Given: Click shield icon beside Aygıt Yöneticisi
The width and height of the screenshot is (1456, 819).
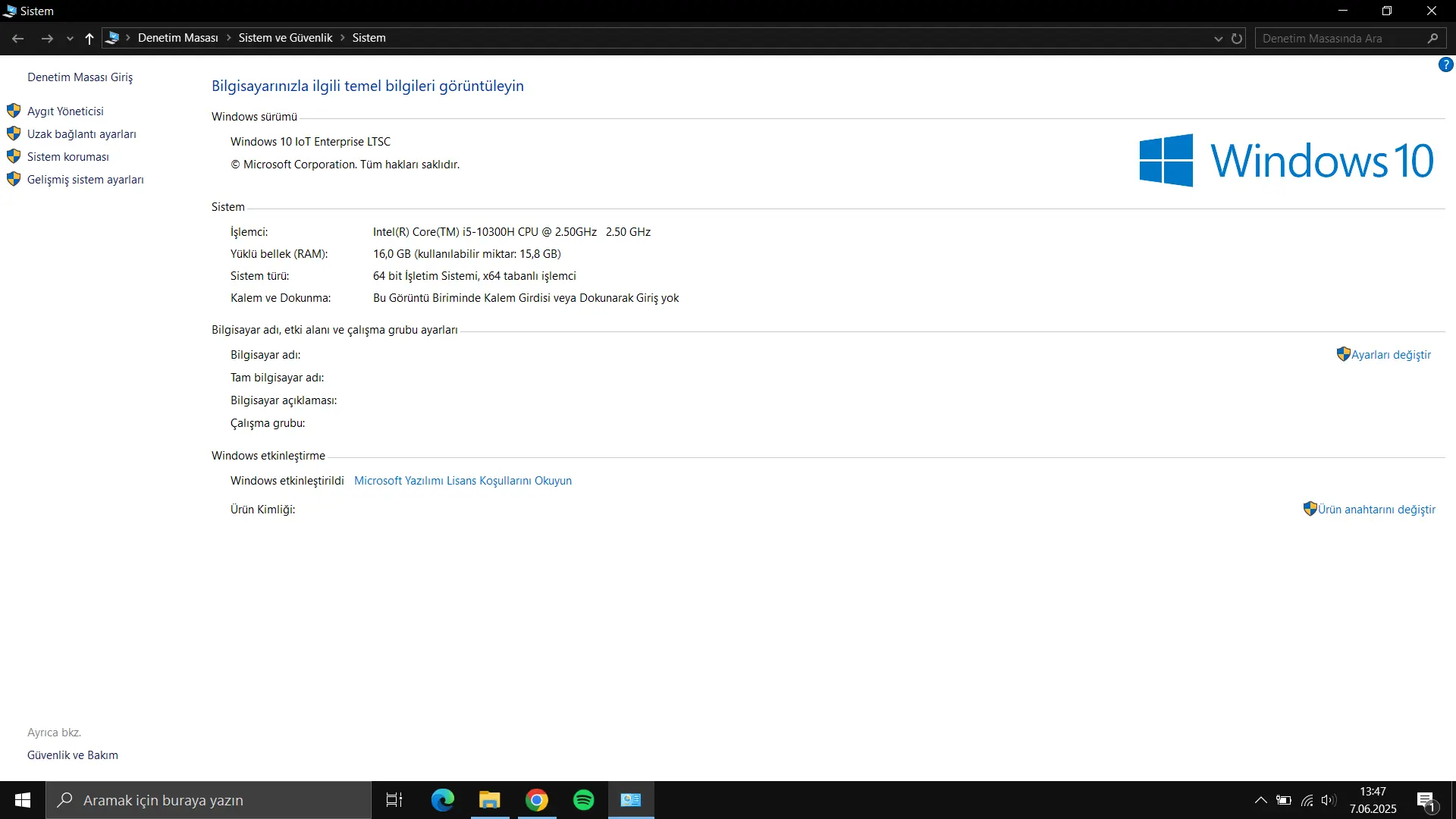Looking at the screenshot, I should point(14,111).
